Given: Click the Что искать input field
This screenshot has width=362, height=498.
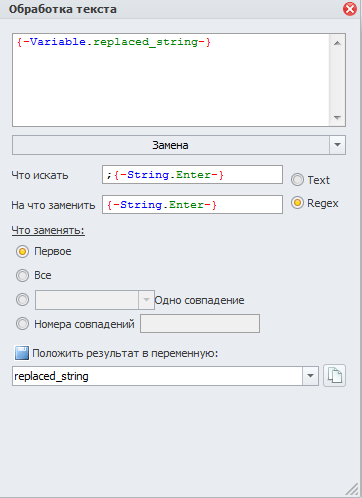Looking at the screenshot, I should point(192,175).
